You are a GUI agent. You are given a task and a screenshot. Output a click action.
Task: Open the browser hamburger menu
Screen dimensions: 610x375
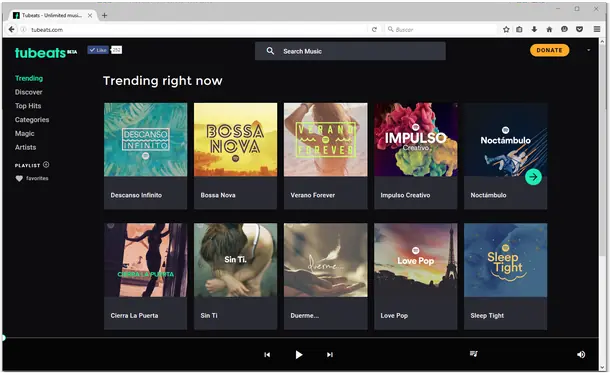[x=597, y=30]
